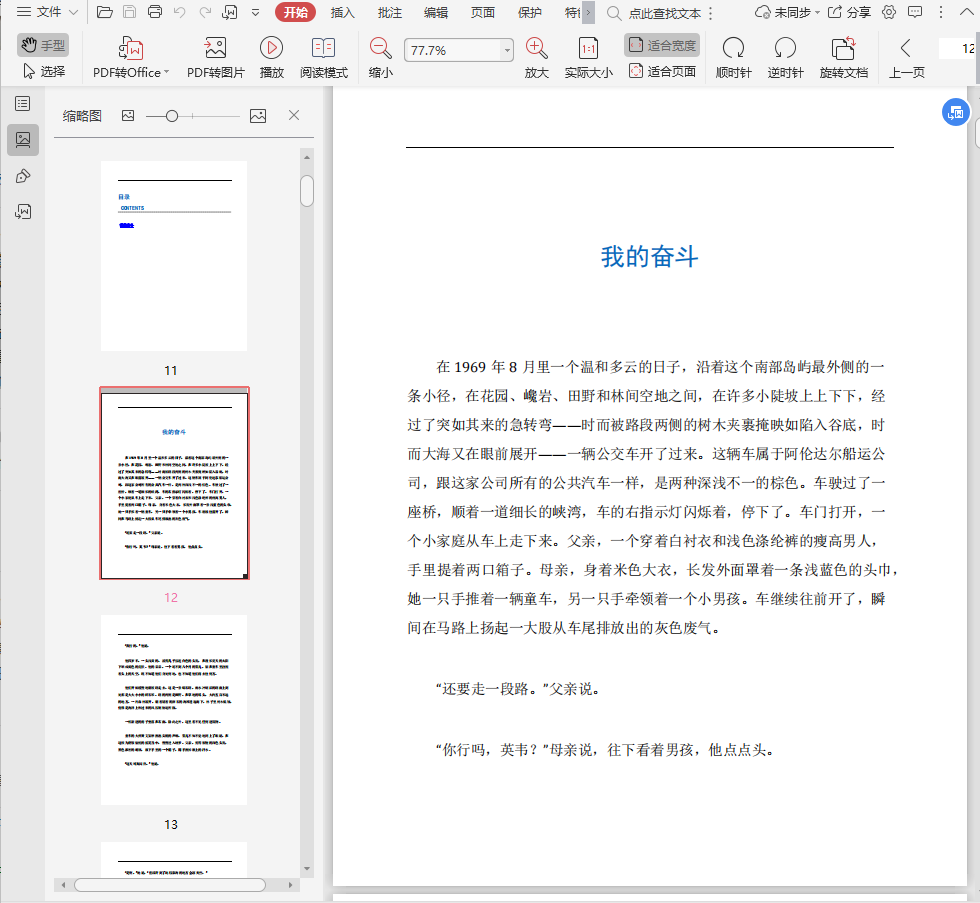Screen dimensions: 980x903
Task: Enter 阅读模式 reading mode
Action: [323, 48]
